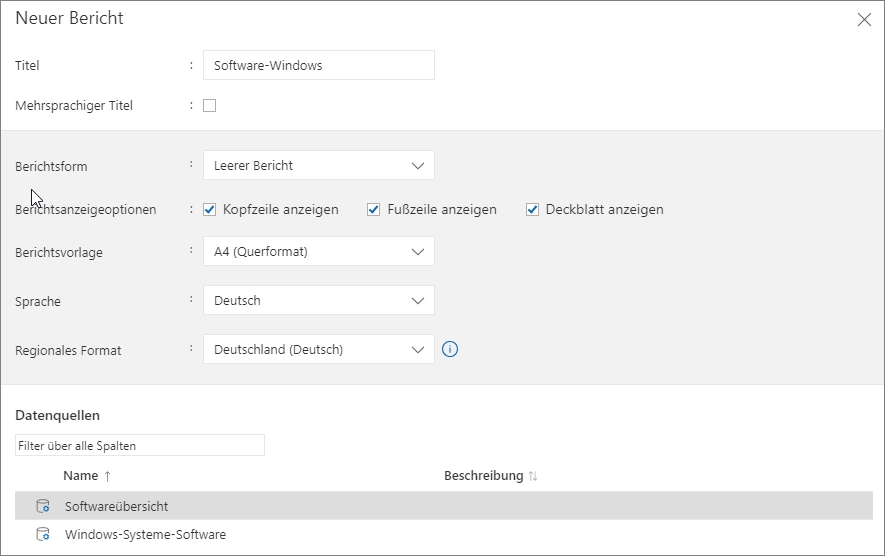Disable Deckblatt anzeigen option
Viewport: 885px width, 556px height.
point(533,209)
